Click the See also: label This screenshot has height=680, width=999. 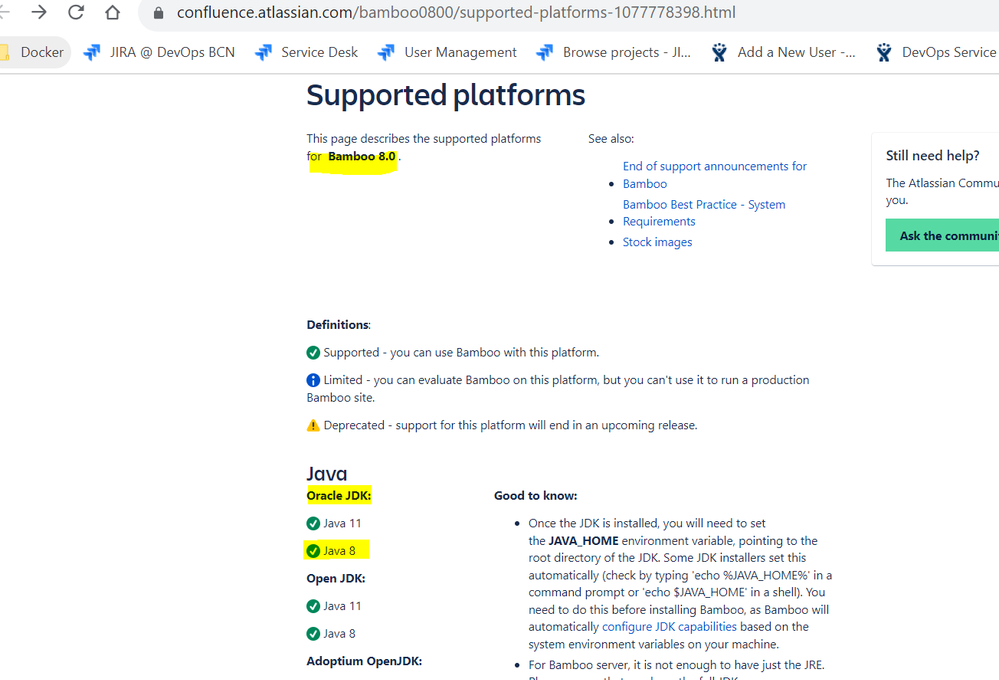coord(610,138)
